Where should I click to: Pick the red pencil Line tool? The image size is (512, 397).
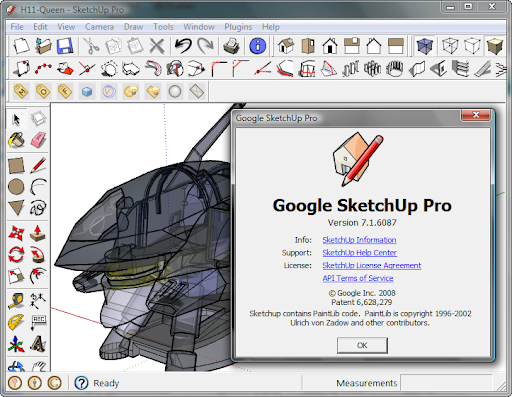pos(38,165)
